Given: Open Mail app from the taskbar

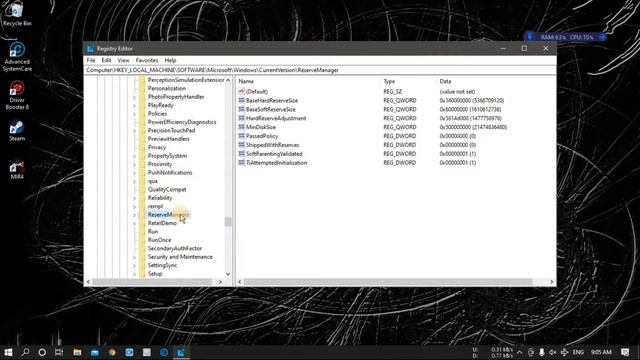Looking at the screenshot, I should (95, 352).
